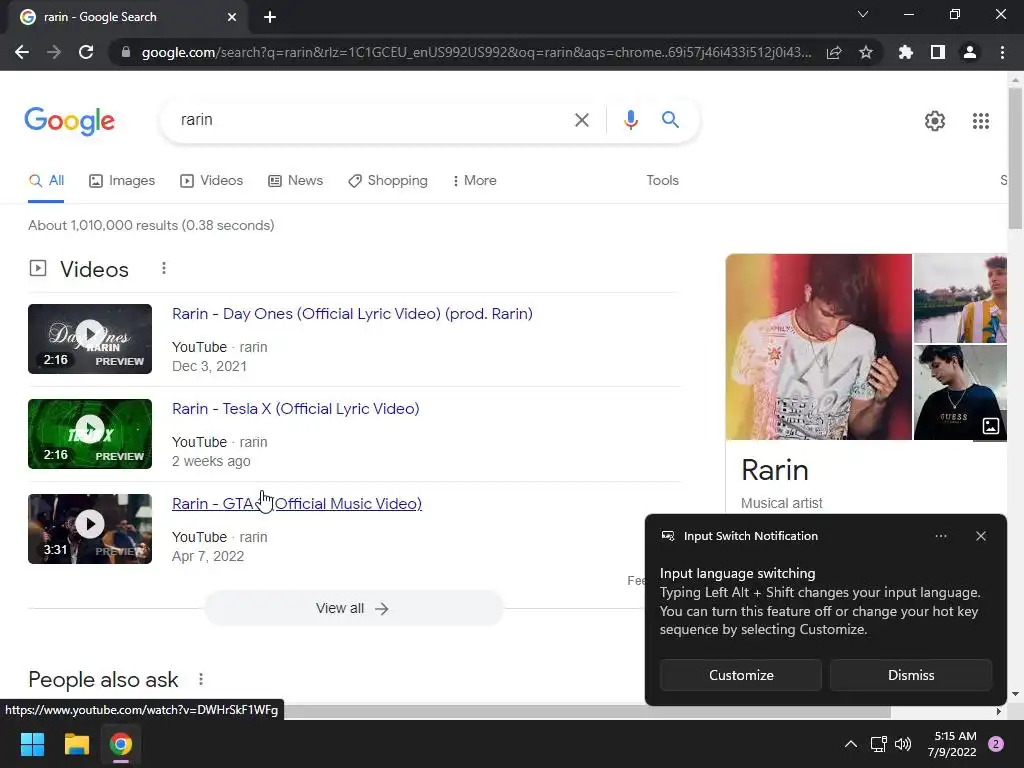Open the Google apps grid
The width and height of the screenshot is (1024, 768).
(x=981, y=121)
